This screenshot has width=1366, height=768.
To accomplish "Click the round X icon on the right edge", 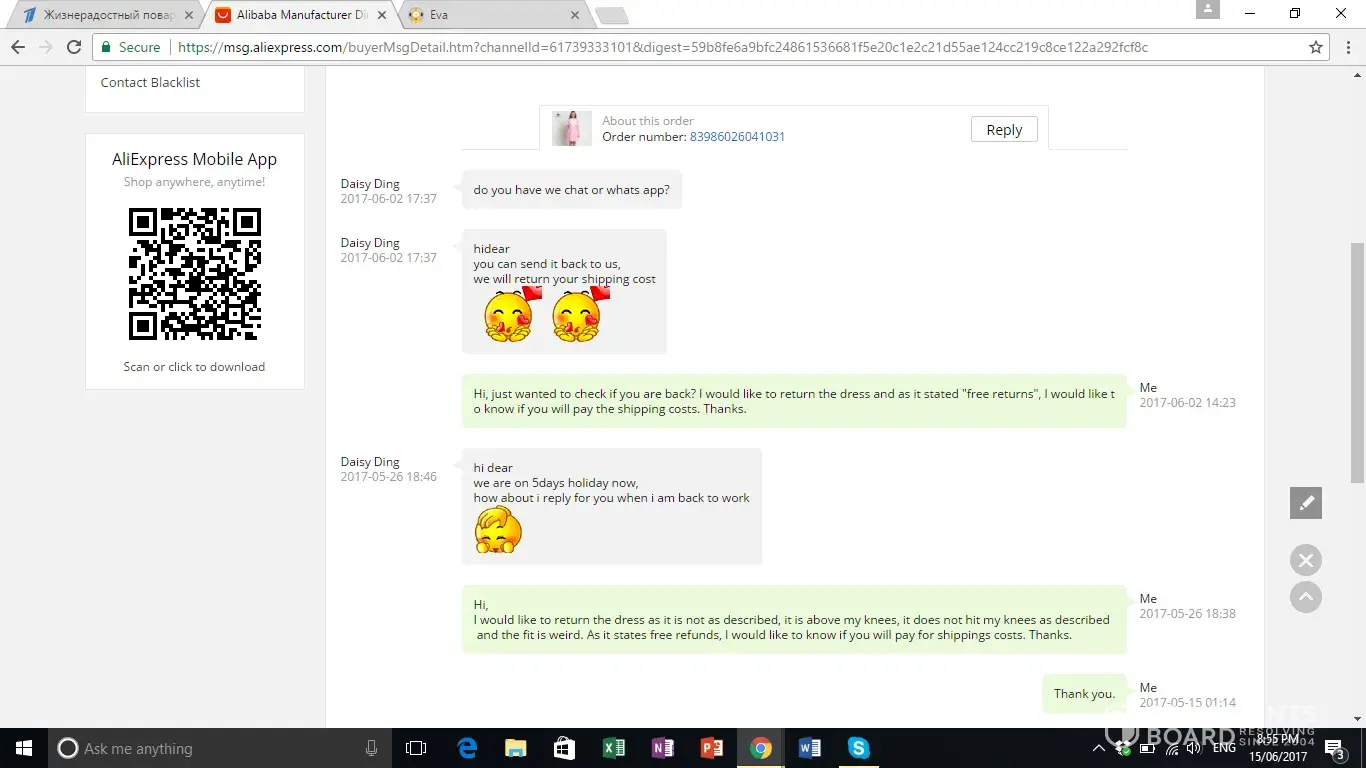I will (1306, 560).
